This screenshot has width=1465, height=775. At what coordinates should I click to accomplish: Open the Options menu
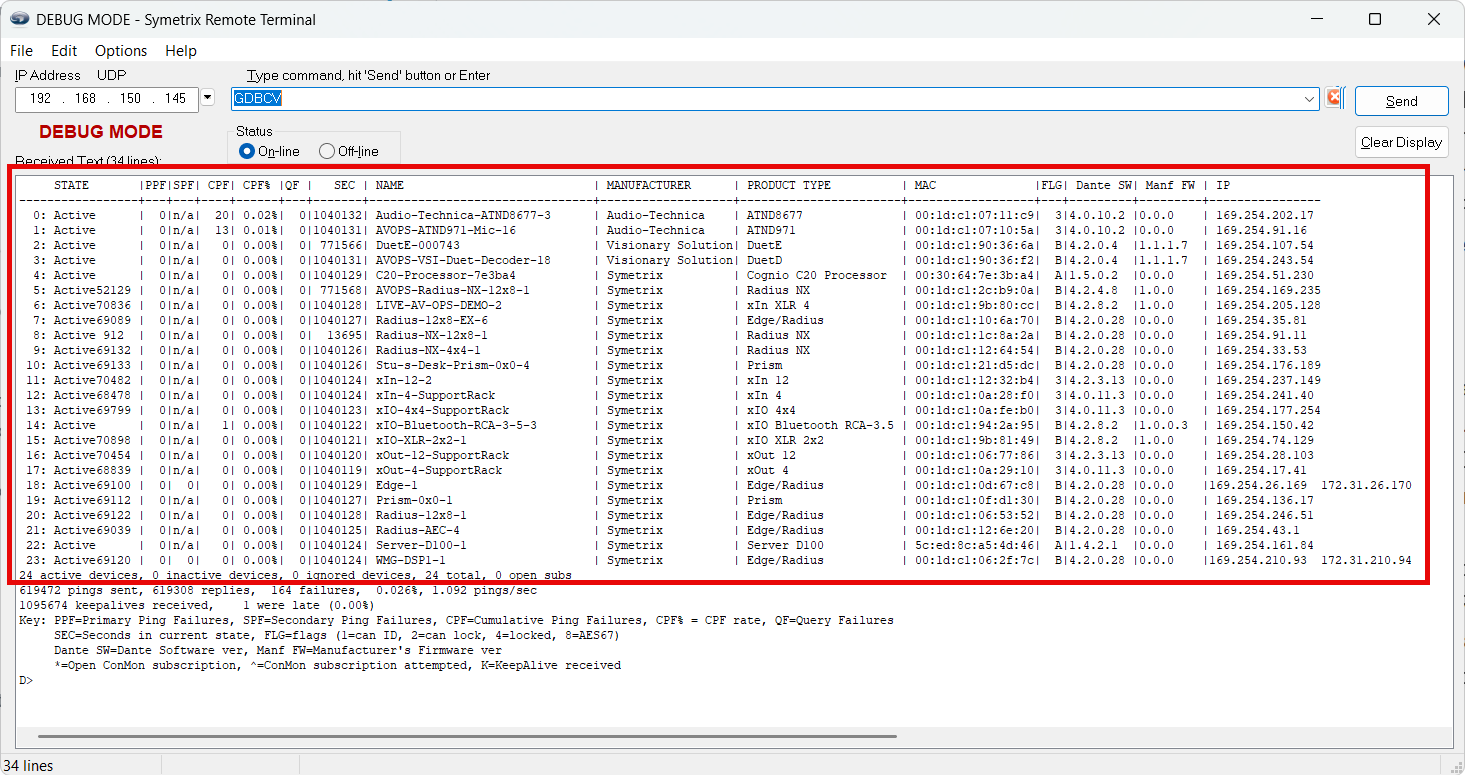(x=121, y=50)
